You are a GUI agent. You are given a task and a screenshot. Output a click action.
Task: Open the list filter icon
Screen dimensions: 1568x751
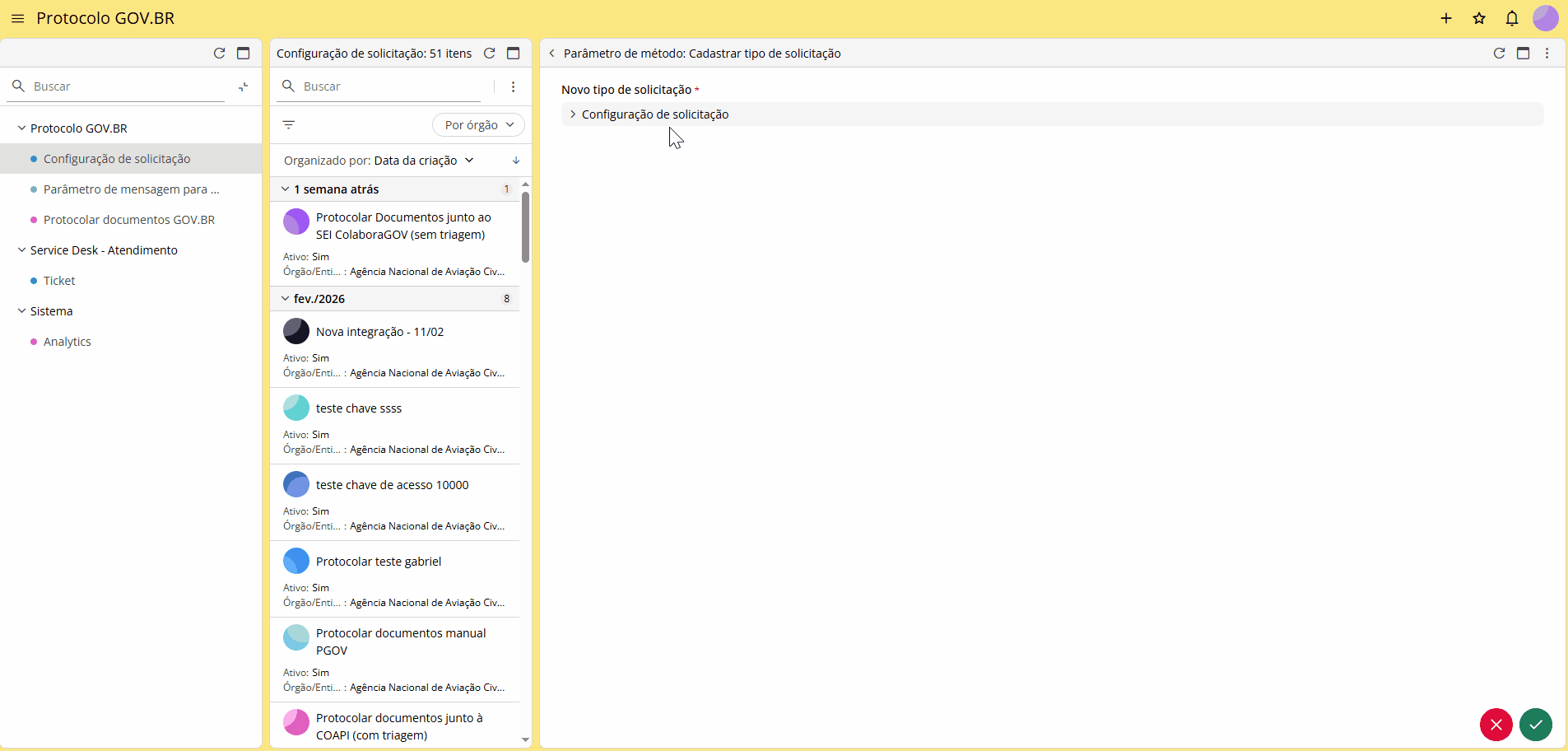289,125
